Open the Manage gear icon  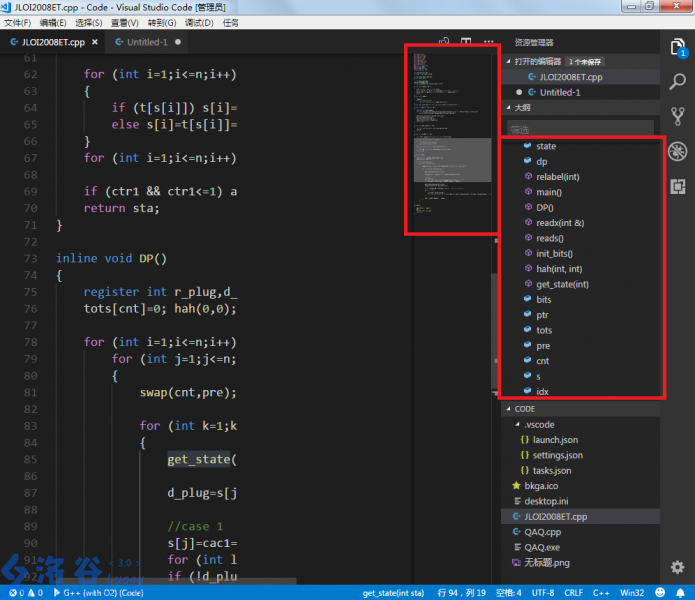click(x=677, y=567)
